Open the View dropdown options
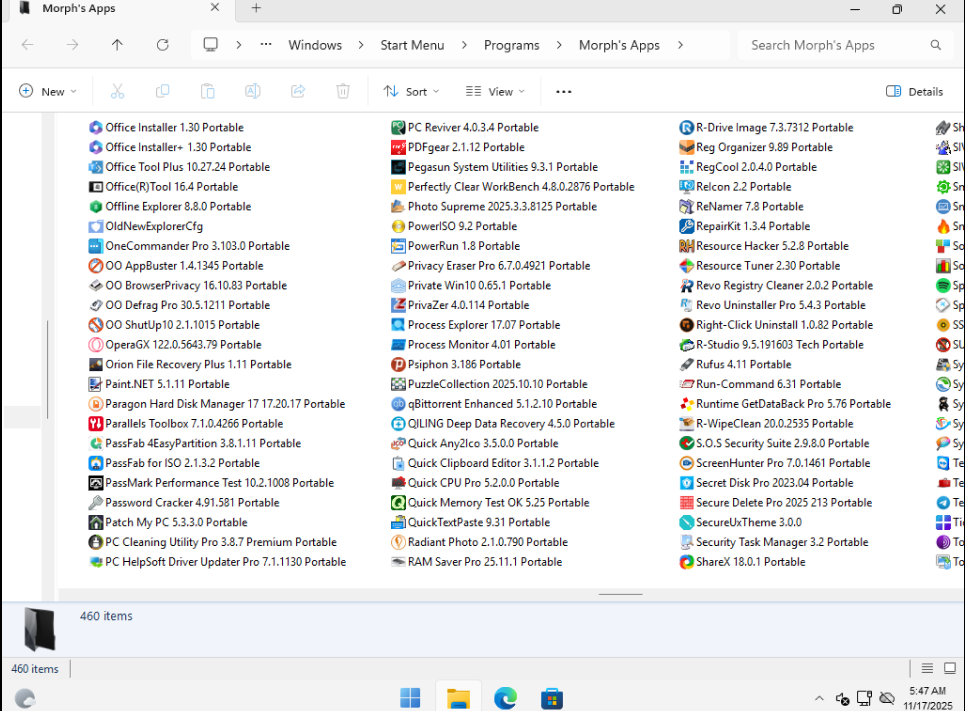 click(495, 91)
